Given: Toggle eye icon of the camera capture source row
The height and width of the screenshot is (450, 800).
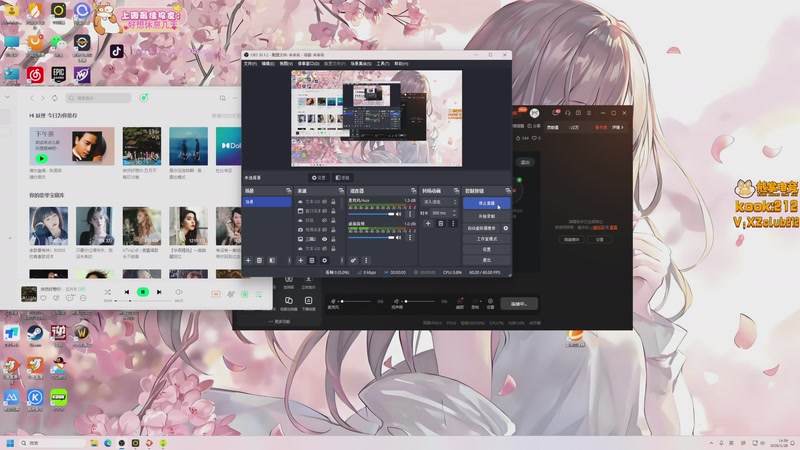Looking at the screenshot, I should [x=324, y=230].
